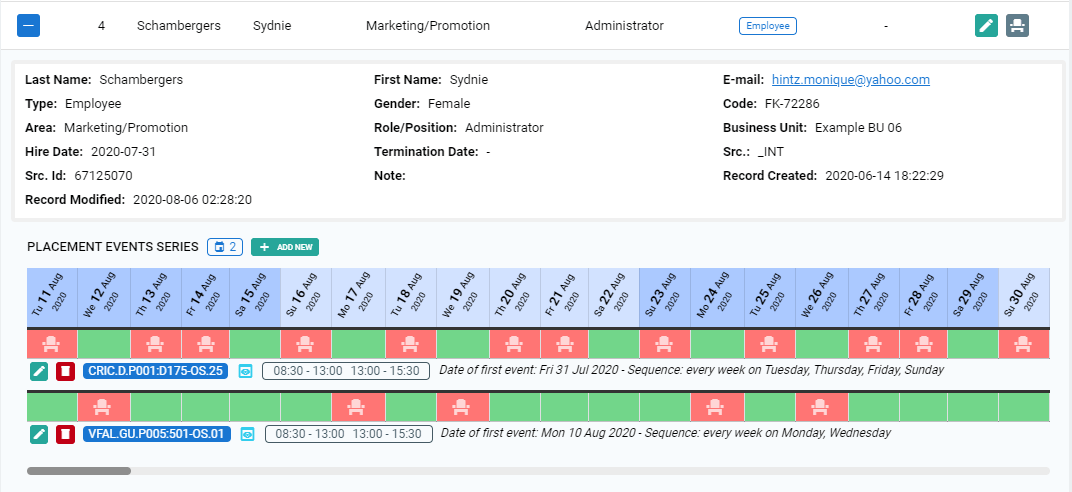
Task: Click CRIC series seat icon on Tu 18 Aug
Action: click(411, 344)
